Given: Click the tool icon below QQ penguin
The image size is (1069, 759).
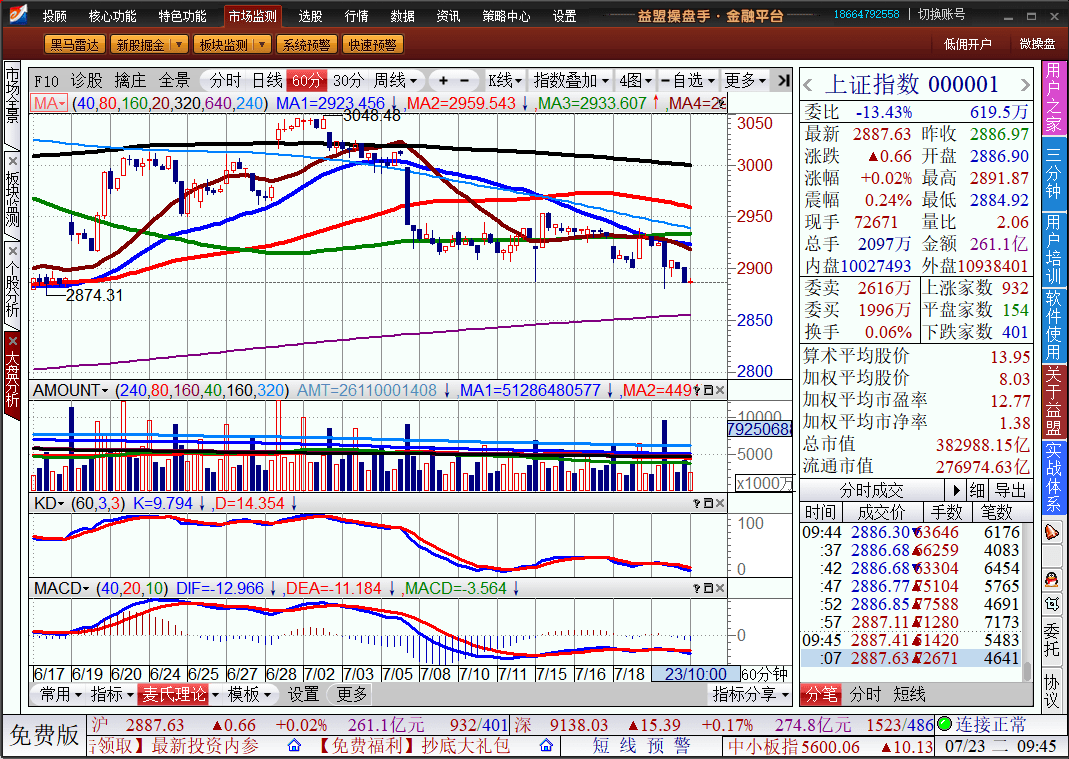Looking at the screenshot, I should 1052,604.
